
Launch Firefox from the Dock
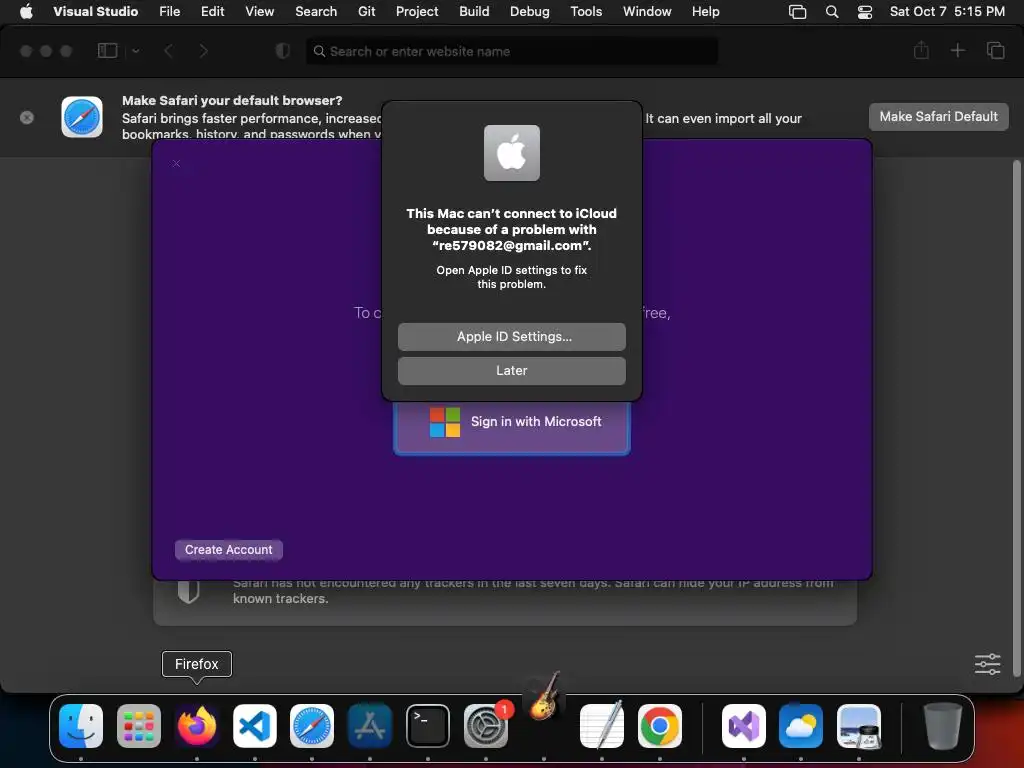click(197, 726)
